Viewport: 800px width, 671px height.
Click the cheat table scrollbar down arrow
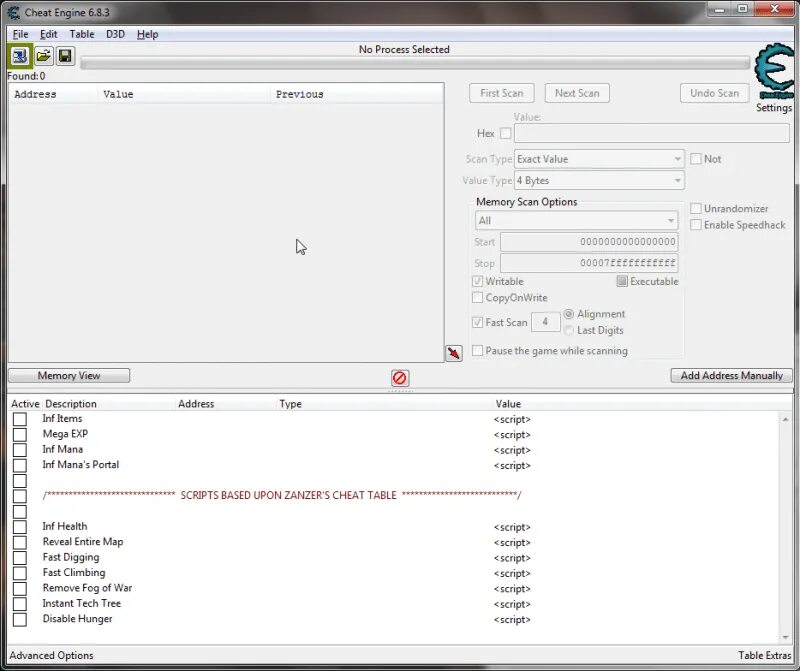point(785,637)
